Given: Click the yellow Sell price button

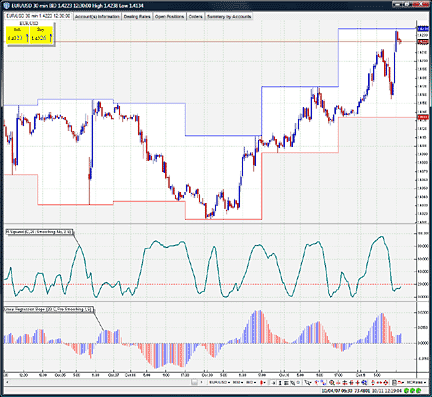Looking at the screenshot, I should coord(17,35).
